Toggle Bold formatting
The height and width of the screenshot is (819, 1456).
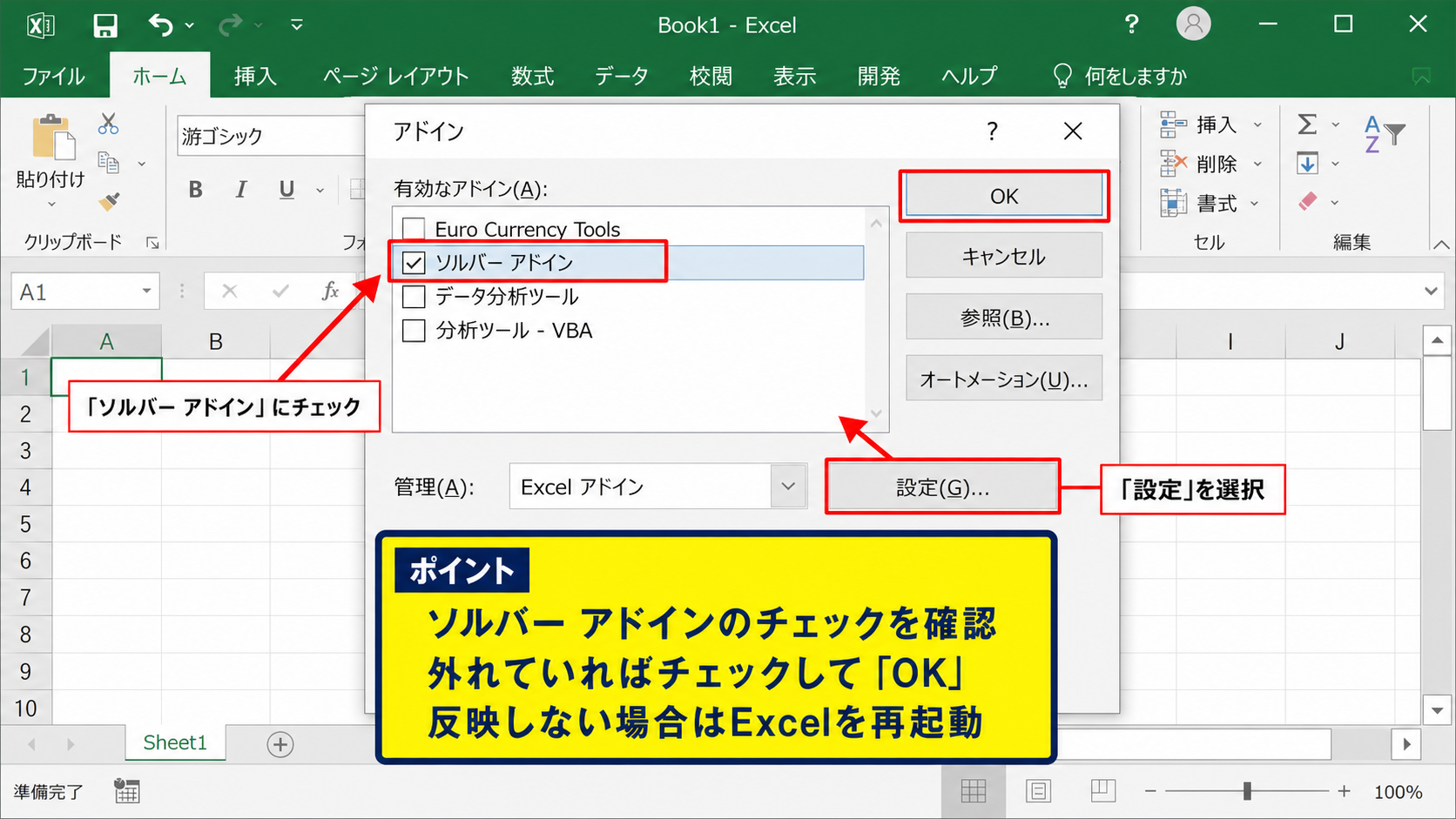[196, 190]
